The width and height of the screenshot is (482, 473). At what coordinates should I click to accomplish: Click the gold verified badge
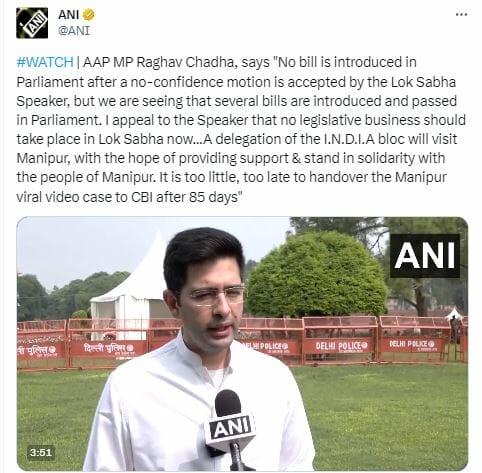pos(88,15)
